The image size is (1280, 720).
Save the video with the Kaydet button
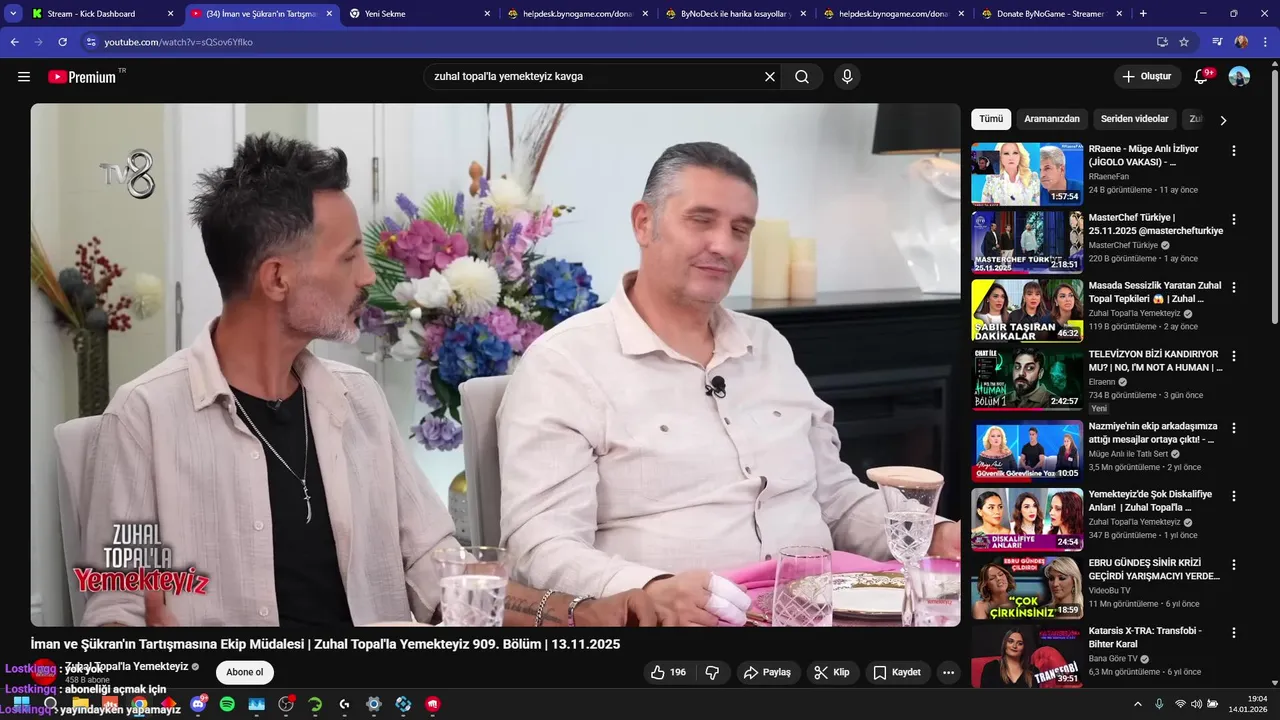[x=898, y=672]
